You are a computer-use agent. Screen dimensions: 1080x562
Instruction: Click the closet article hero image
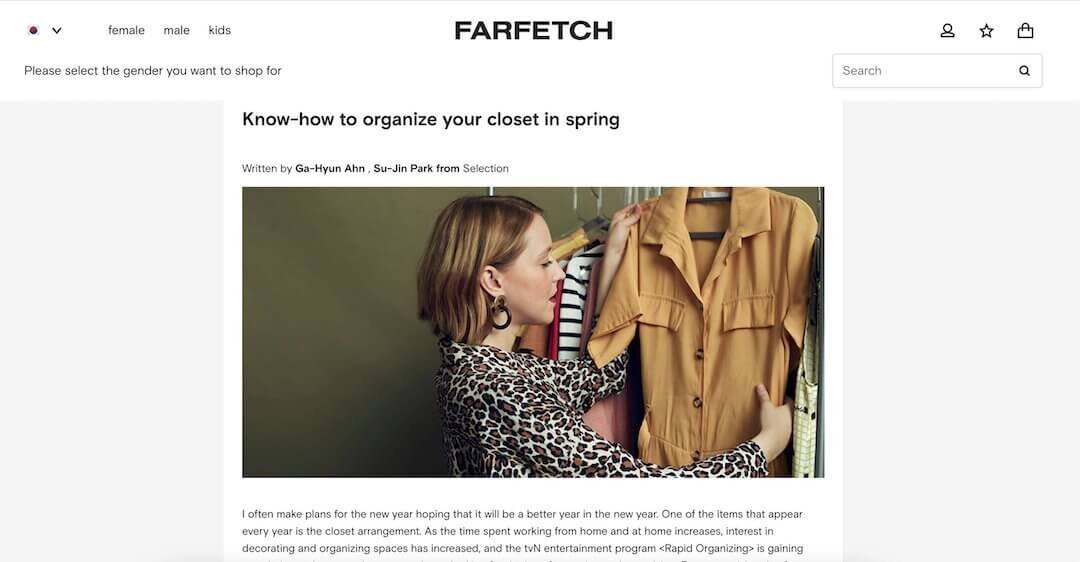[x=533, y=332]
